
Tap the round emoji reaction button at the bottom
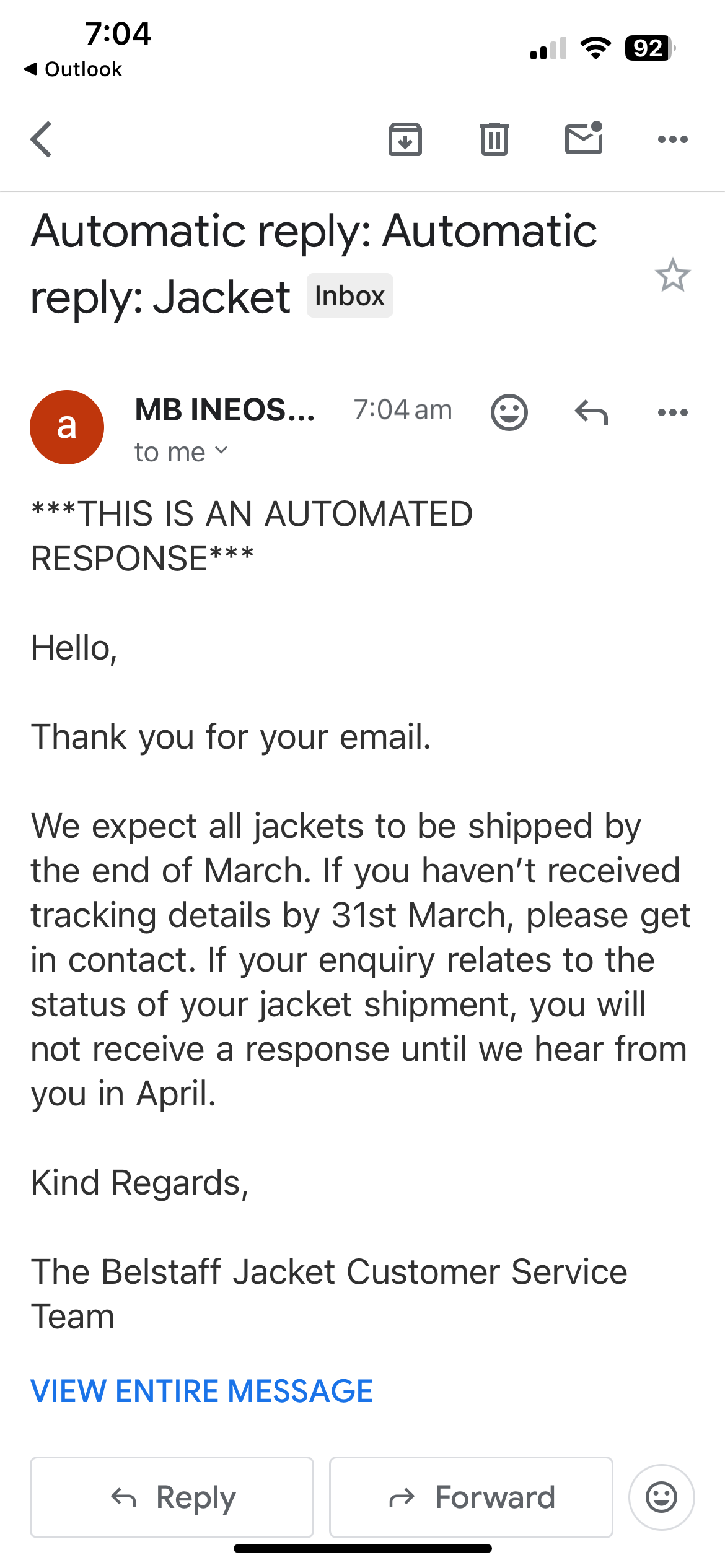coord(661,1497)
